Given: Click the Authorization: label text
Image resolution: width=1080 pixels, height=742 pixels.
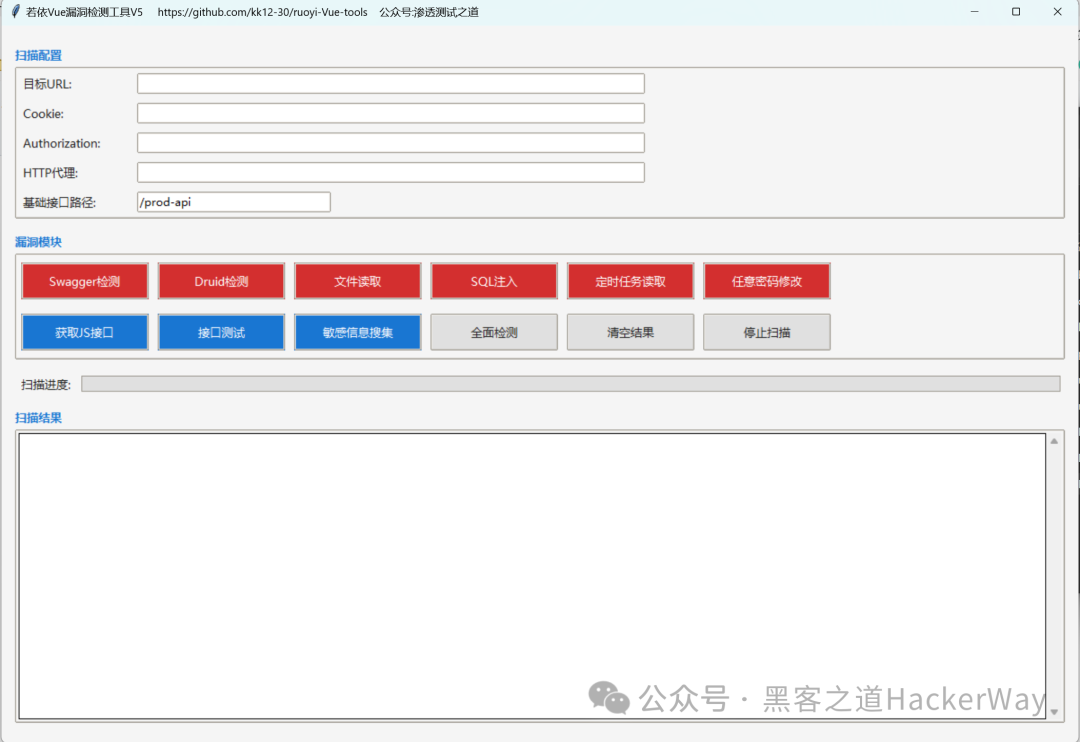Looking at the screenshot, I should [62, 143].
